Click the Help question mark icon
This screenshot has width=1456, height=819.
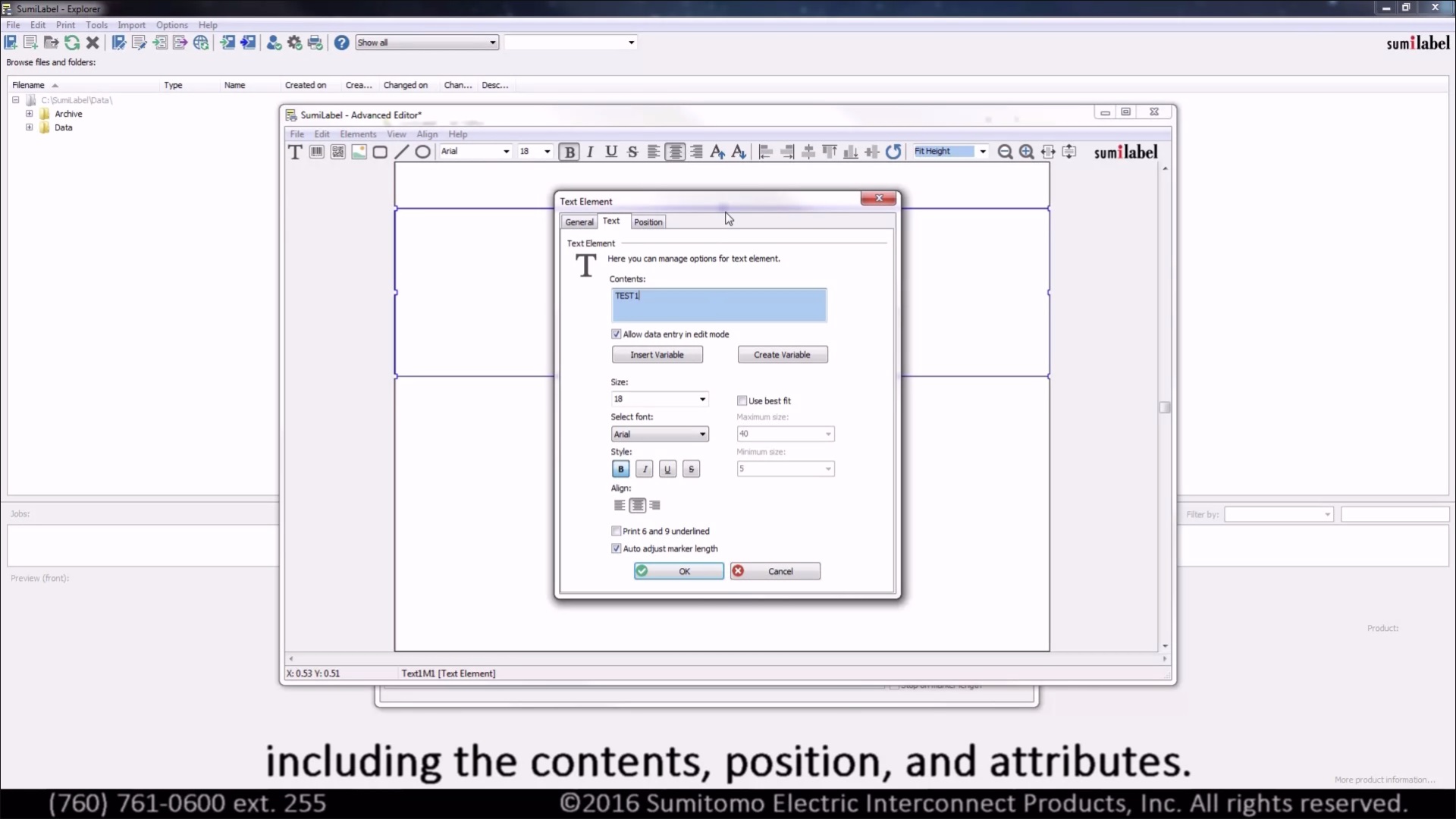point(341,42)
